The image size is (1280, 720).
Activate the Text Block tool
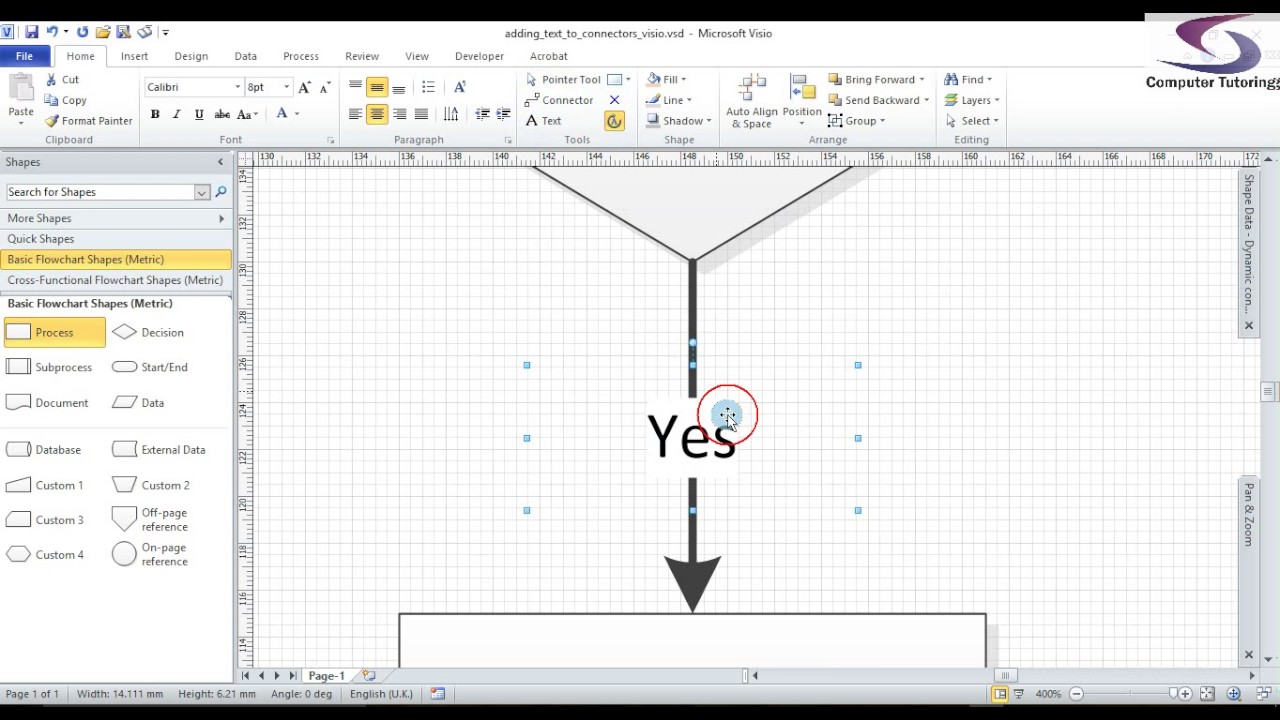[614, 121]
